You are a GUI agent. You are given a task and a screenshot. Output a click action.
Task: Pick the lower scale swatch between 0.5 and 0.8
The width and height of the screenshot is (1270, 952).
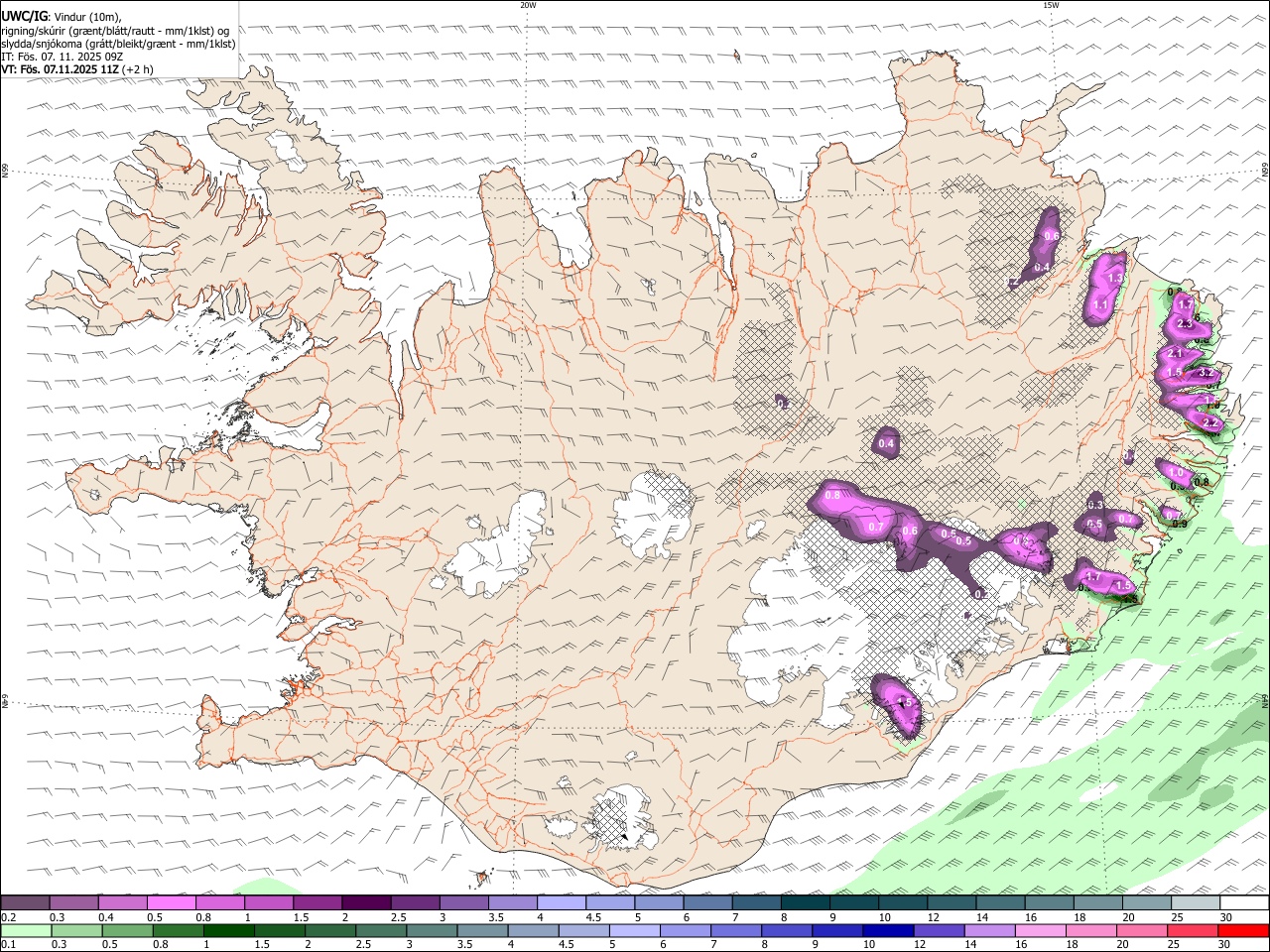[x=128, y=930]
